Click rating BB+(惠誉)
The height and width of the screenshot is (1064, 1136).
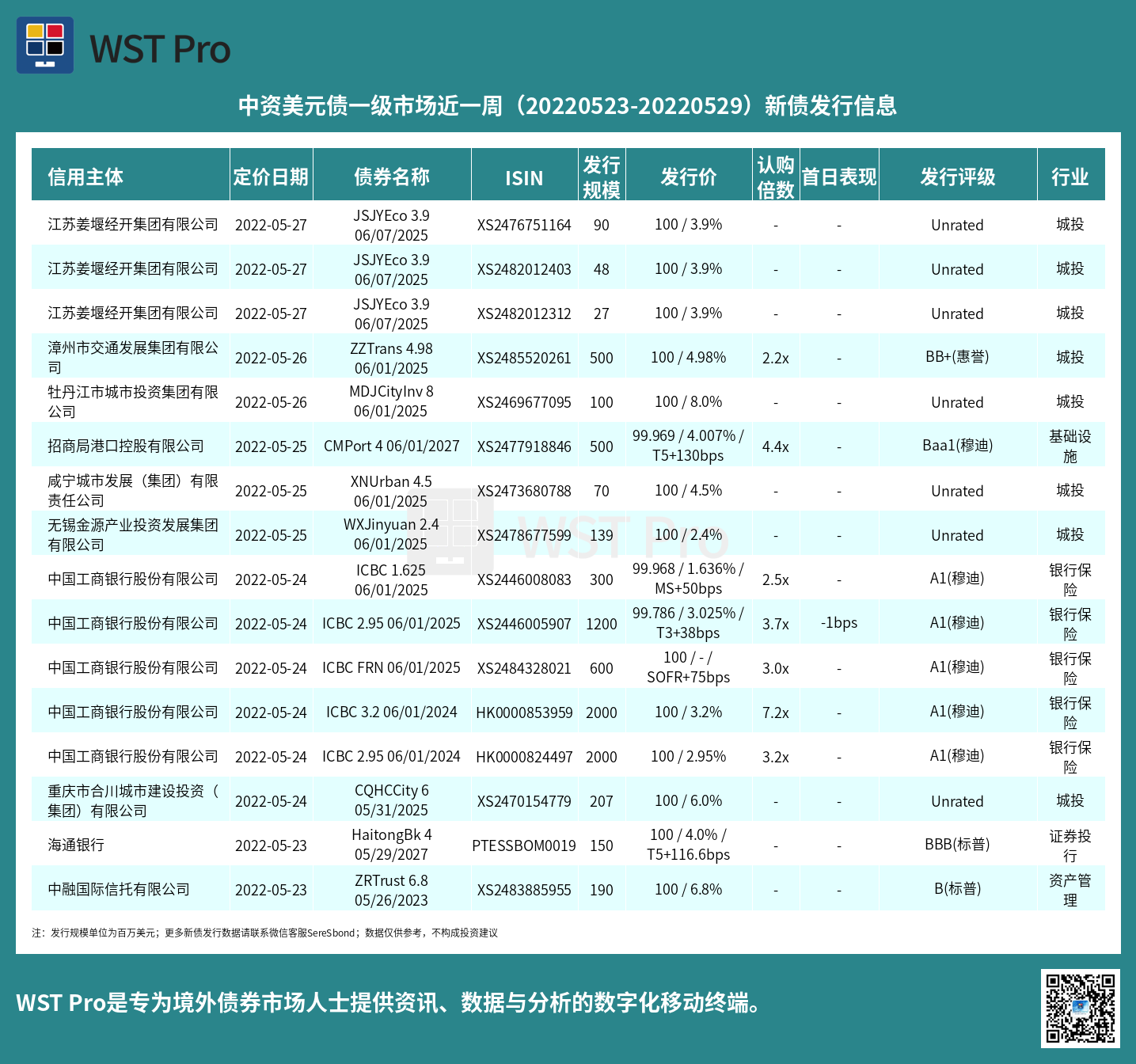point(957,357)
